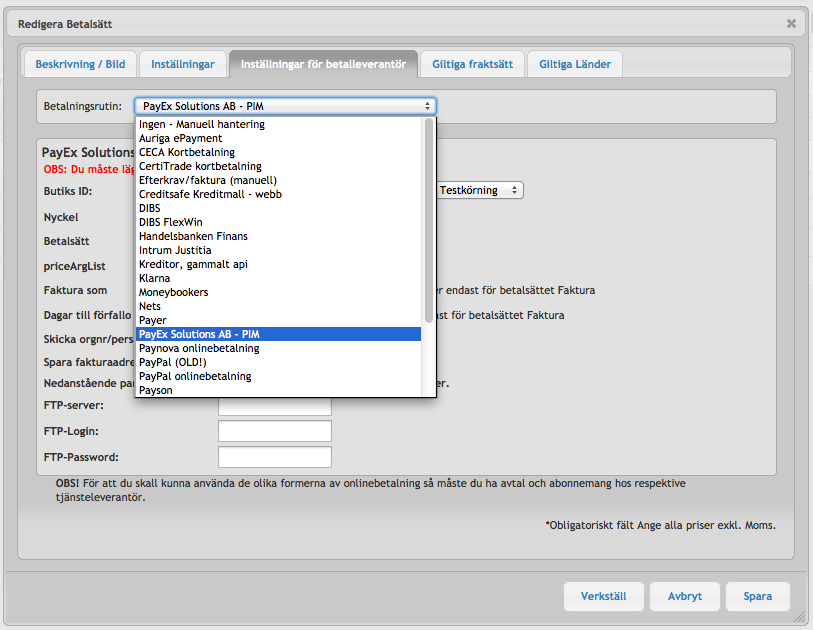
Task: Select the Inställningar för betalleverantör tab
Action: pyautogui.click(x=323, y=64)
